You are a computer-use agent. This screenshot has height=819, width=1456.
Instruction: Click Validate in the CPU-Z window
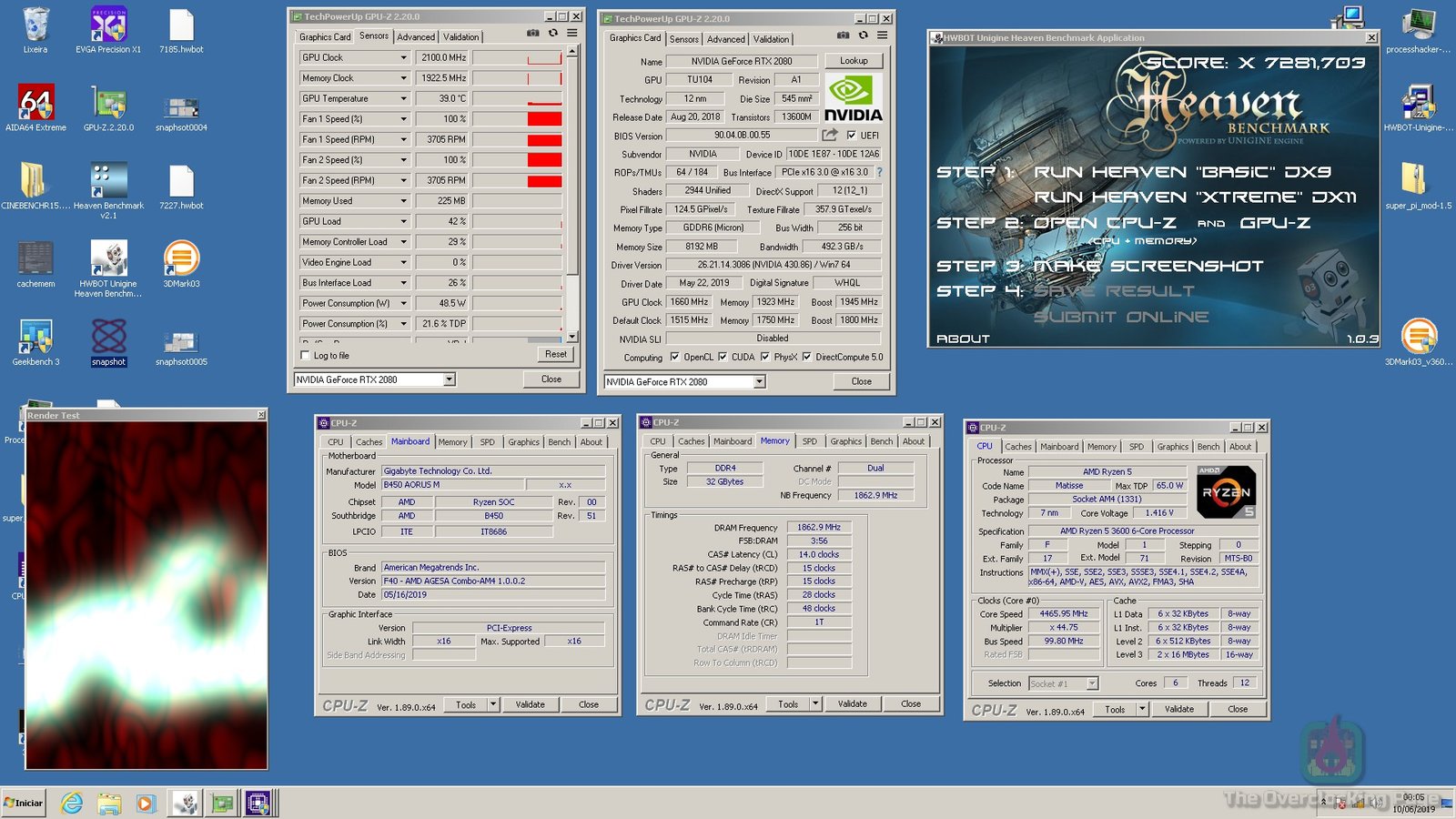coord(531,703)
